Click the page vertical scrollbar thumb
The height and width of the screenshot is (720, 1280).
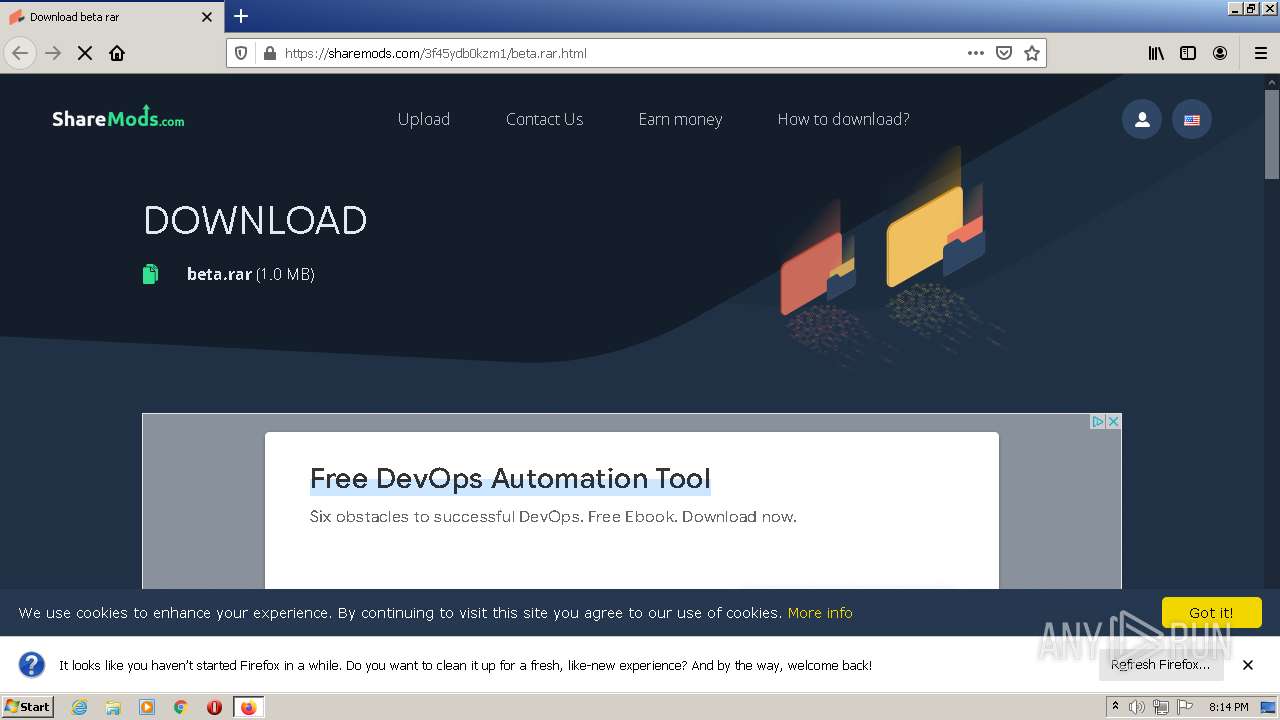[x=1272, y=134]
